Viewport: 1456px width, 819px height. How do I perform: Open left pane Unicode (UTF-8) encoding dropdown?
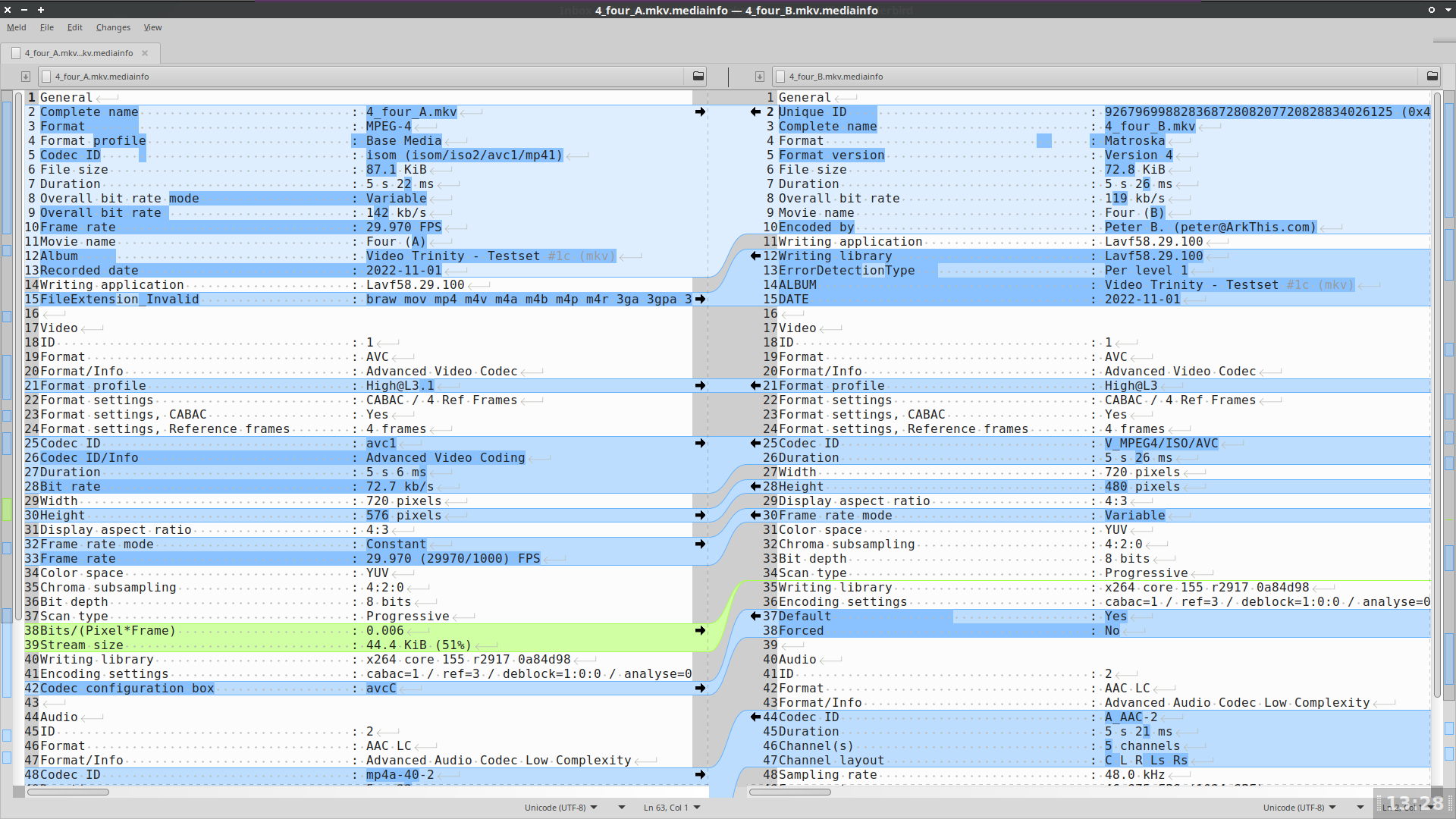coord(561,808)
